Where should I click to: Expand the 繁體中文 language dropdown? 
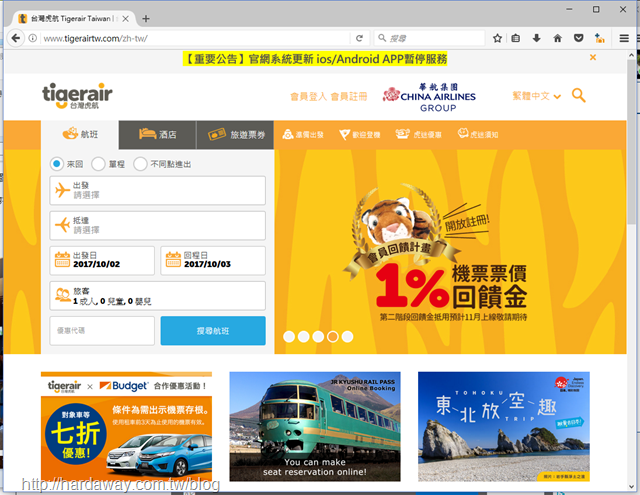[x=537, y=96]
